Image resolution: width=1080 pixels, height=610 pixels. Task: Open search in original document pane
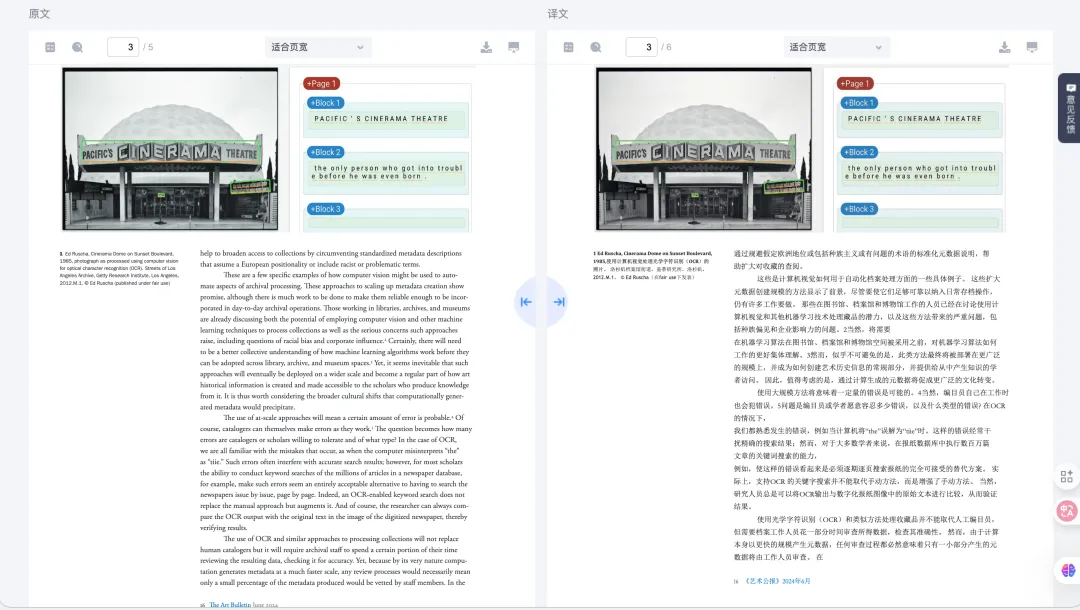pyautogui.click(x=78, y=47)
